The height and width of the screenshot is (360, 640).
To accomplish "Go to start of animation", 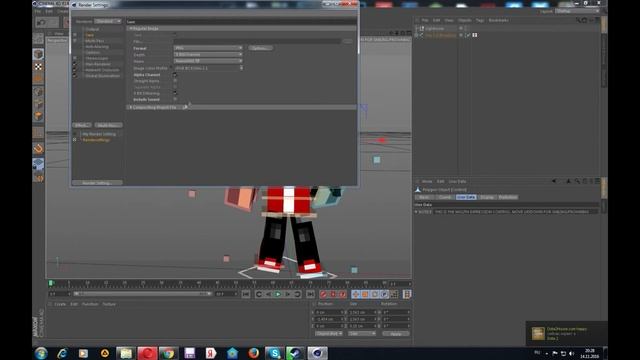I will tap(246, 294).
